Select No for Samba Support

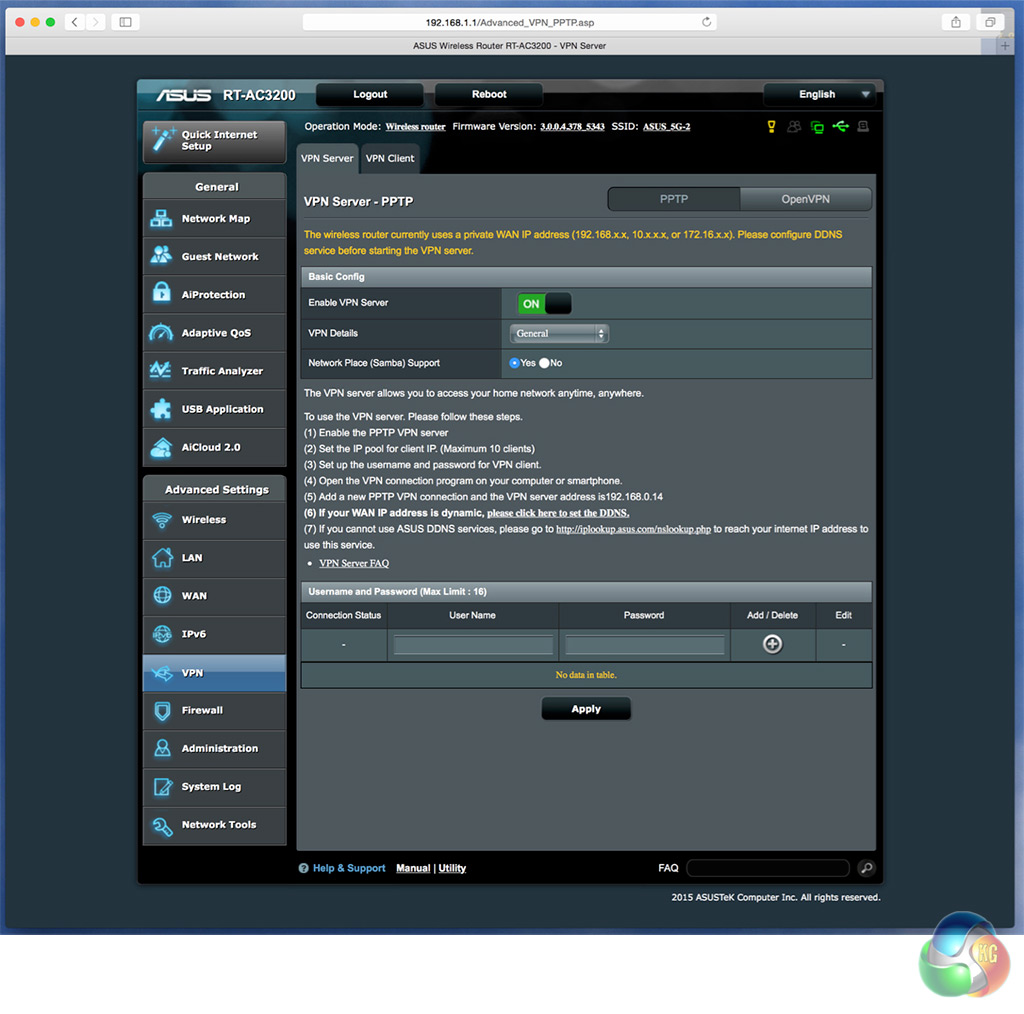[x=544, y=363]
